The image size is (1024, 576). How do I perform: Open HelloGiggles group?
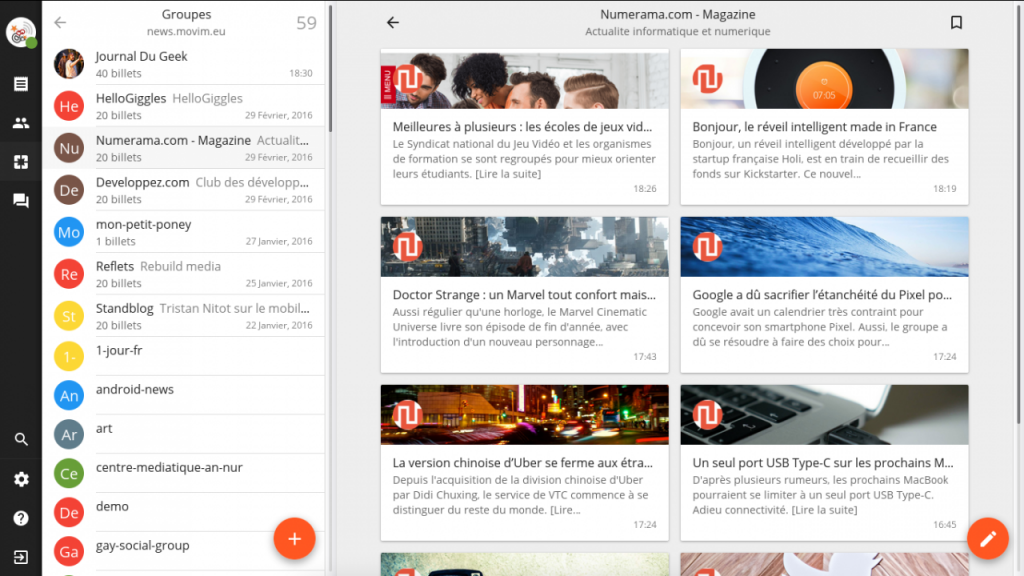click(184, 106)
